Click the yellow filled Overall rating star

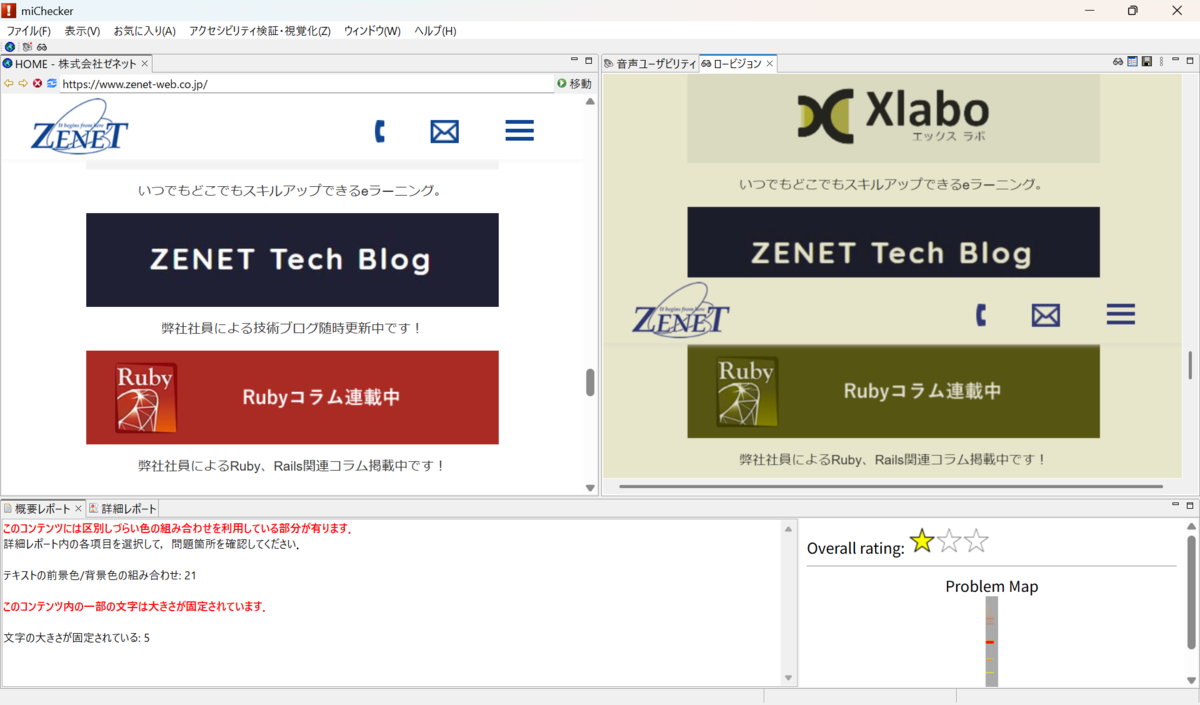tap(922, 542)
